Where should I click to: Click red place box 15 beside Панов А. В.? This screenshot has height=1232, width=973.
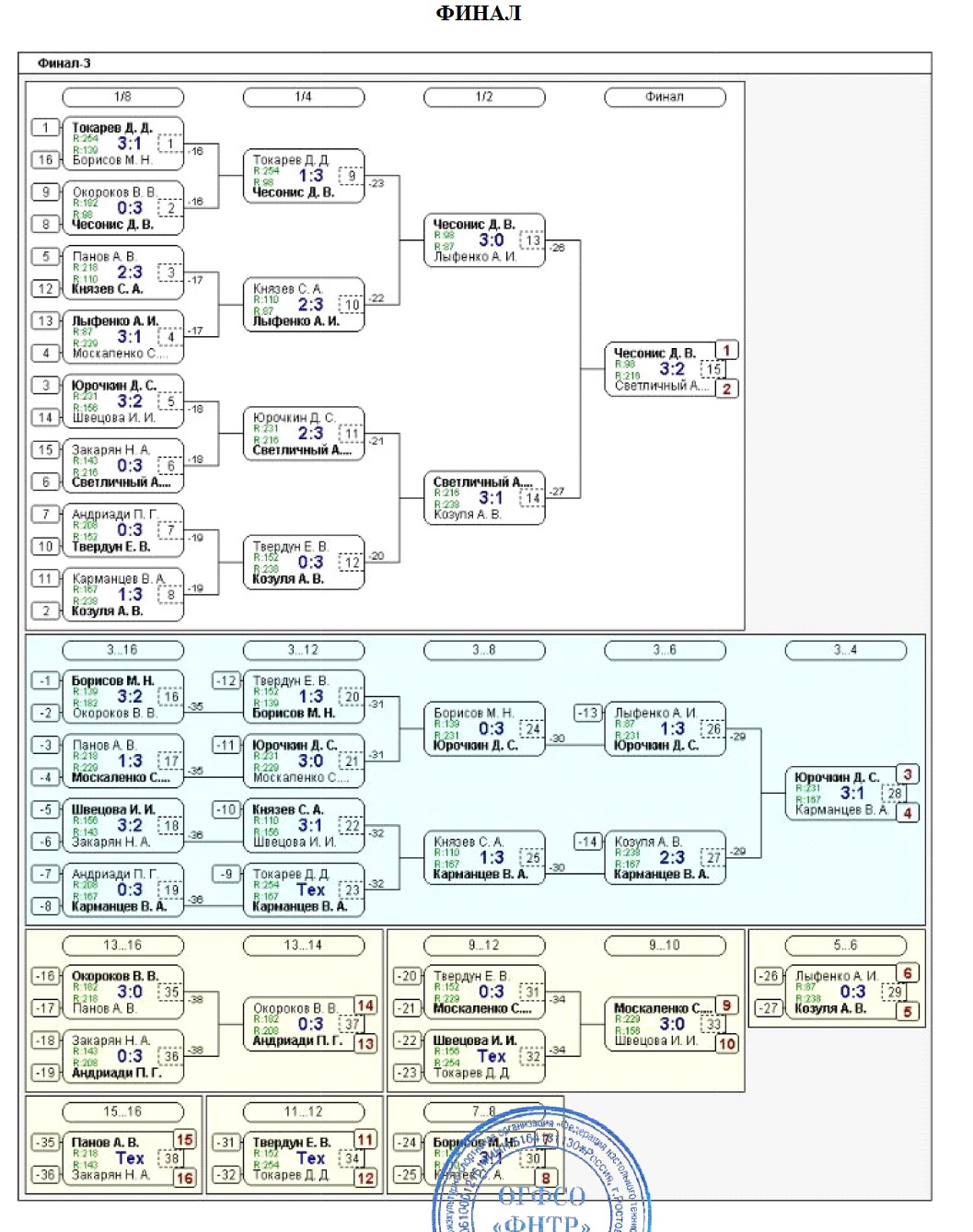185,1140
